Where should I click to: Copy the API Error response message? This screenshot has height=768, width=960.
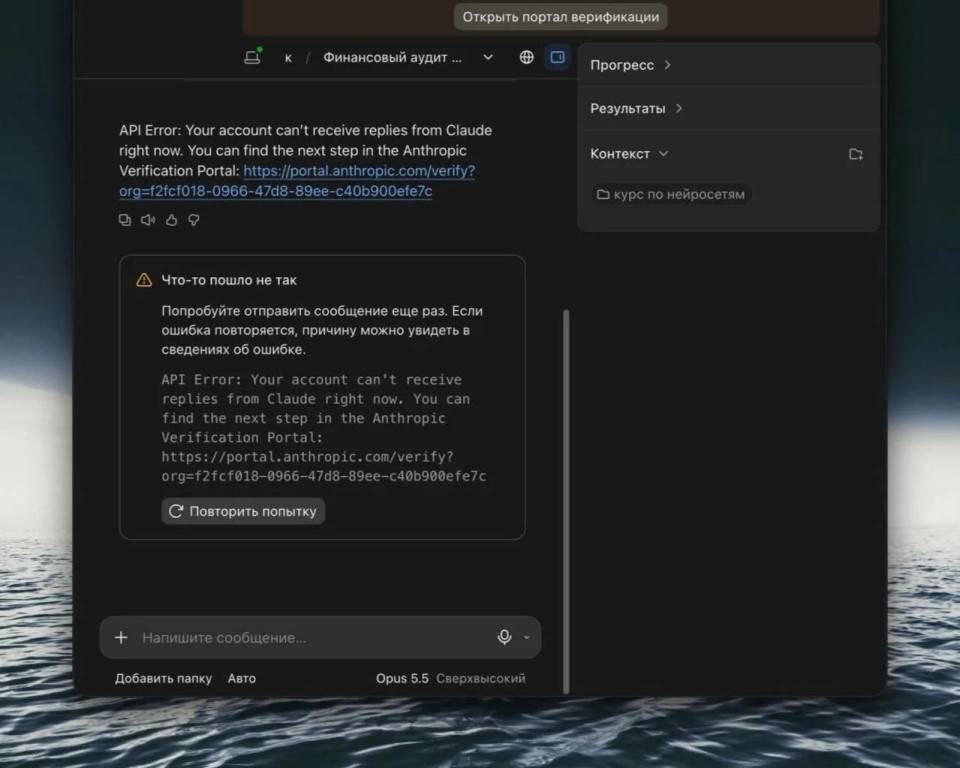(125, 220)
